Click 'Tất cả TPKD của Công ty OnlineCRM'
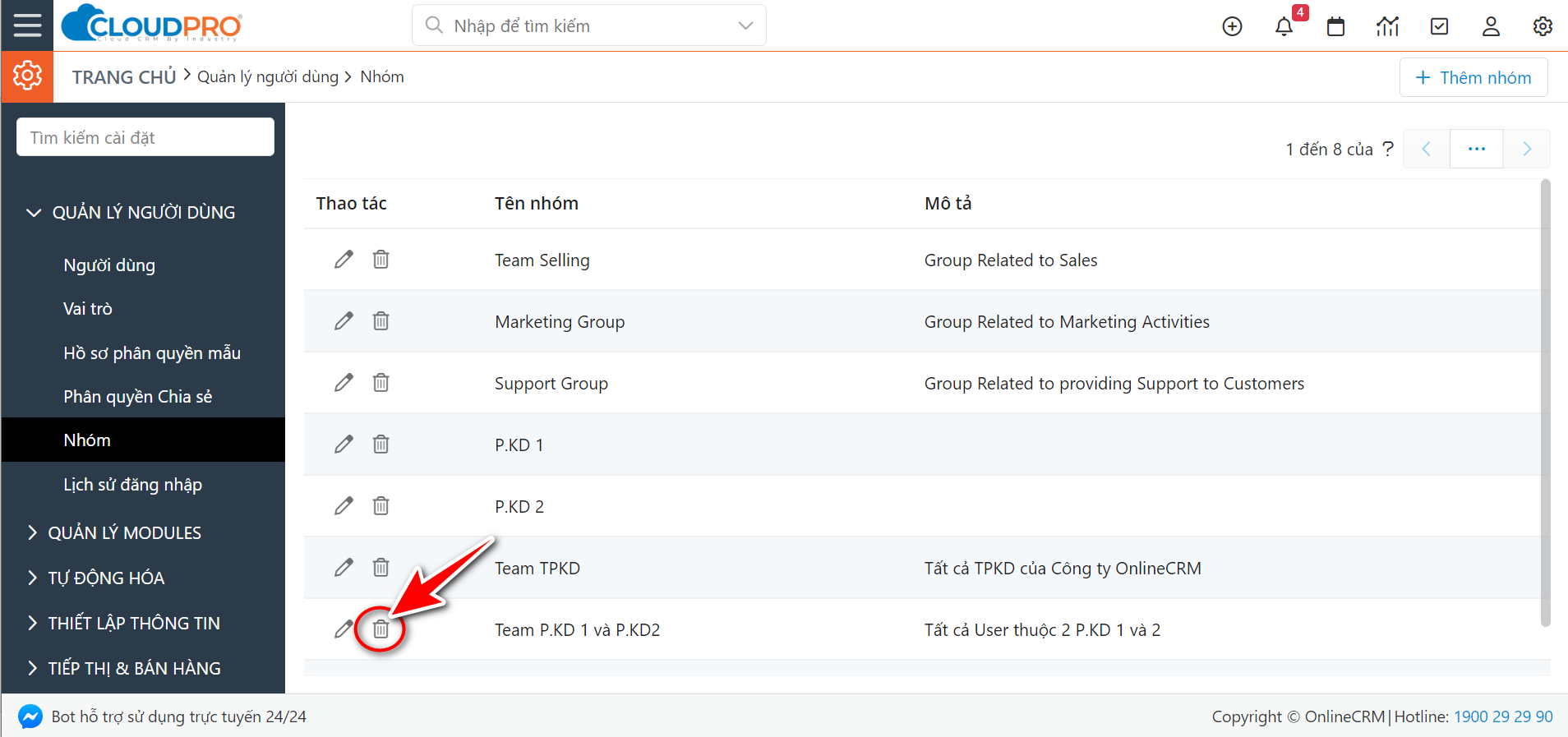 pyautogui.click(x=1063, y=569)
